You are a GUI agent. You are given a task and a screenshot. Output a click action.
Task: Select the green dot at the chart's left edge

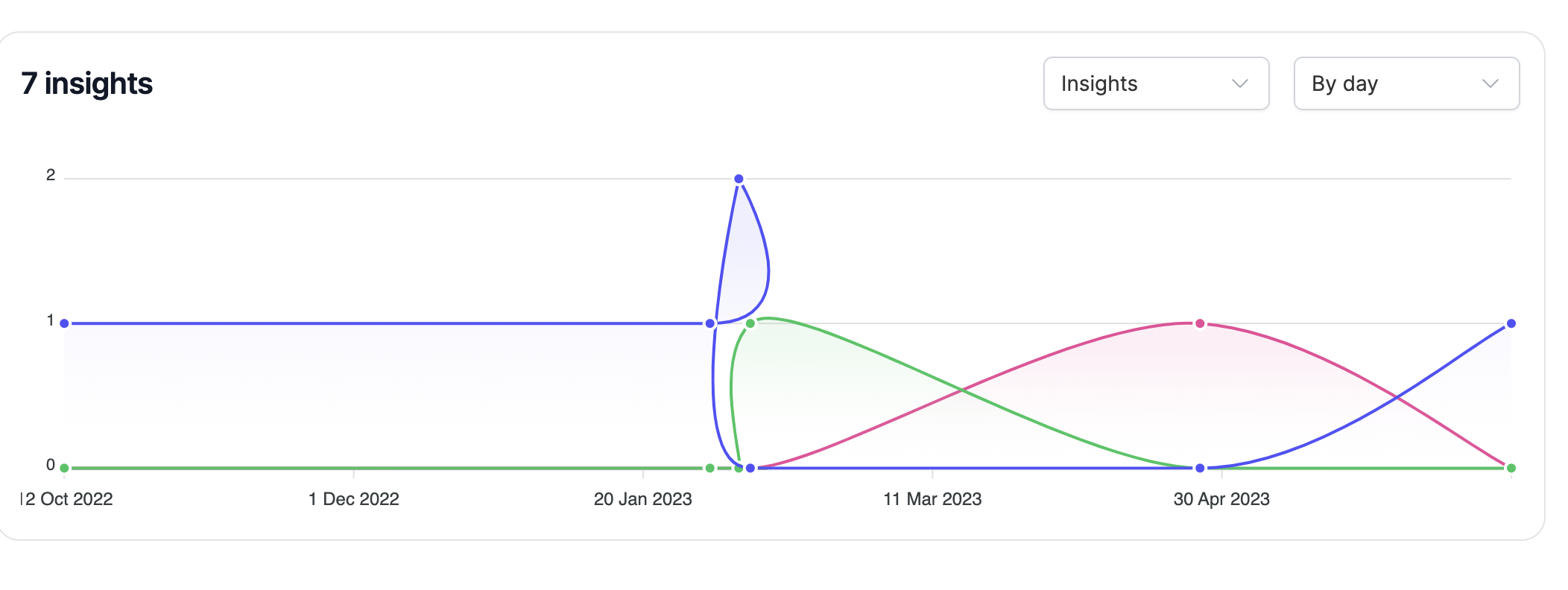tap(63, 467)
